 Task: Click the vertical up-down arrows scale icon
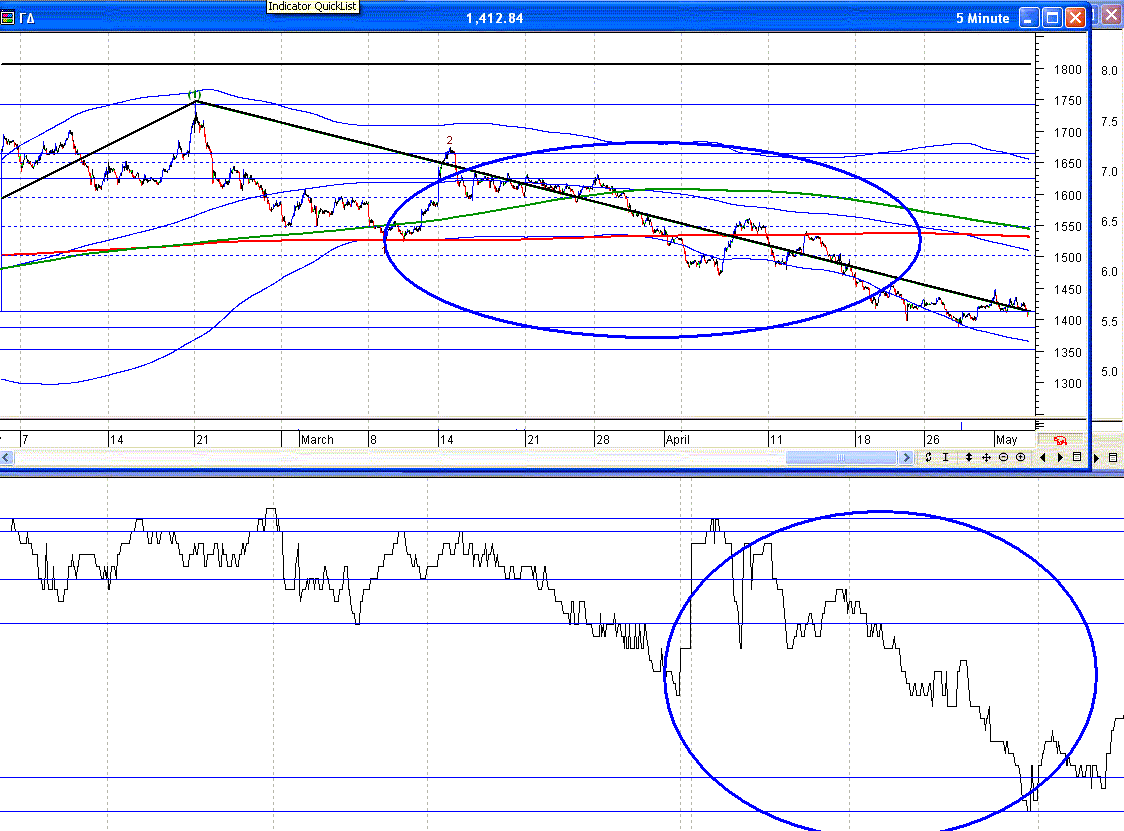pos(968,457)
